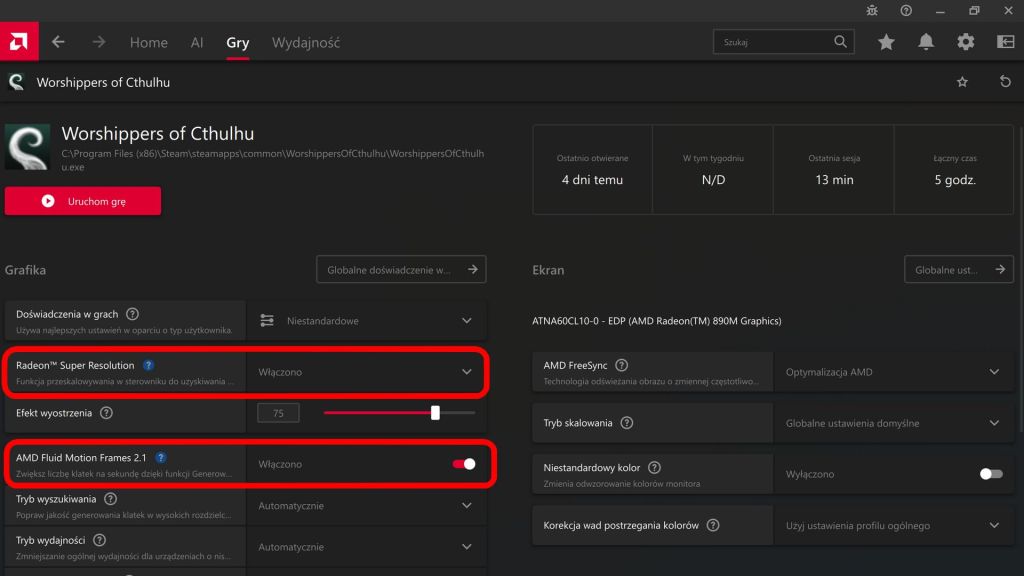Expand the Tryb skalowania dropdown
This screenshot has height=576, width=1024.
click(993, 423)
